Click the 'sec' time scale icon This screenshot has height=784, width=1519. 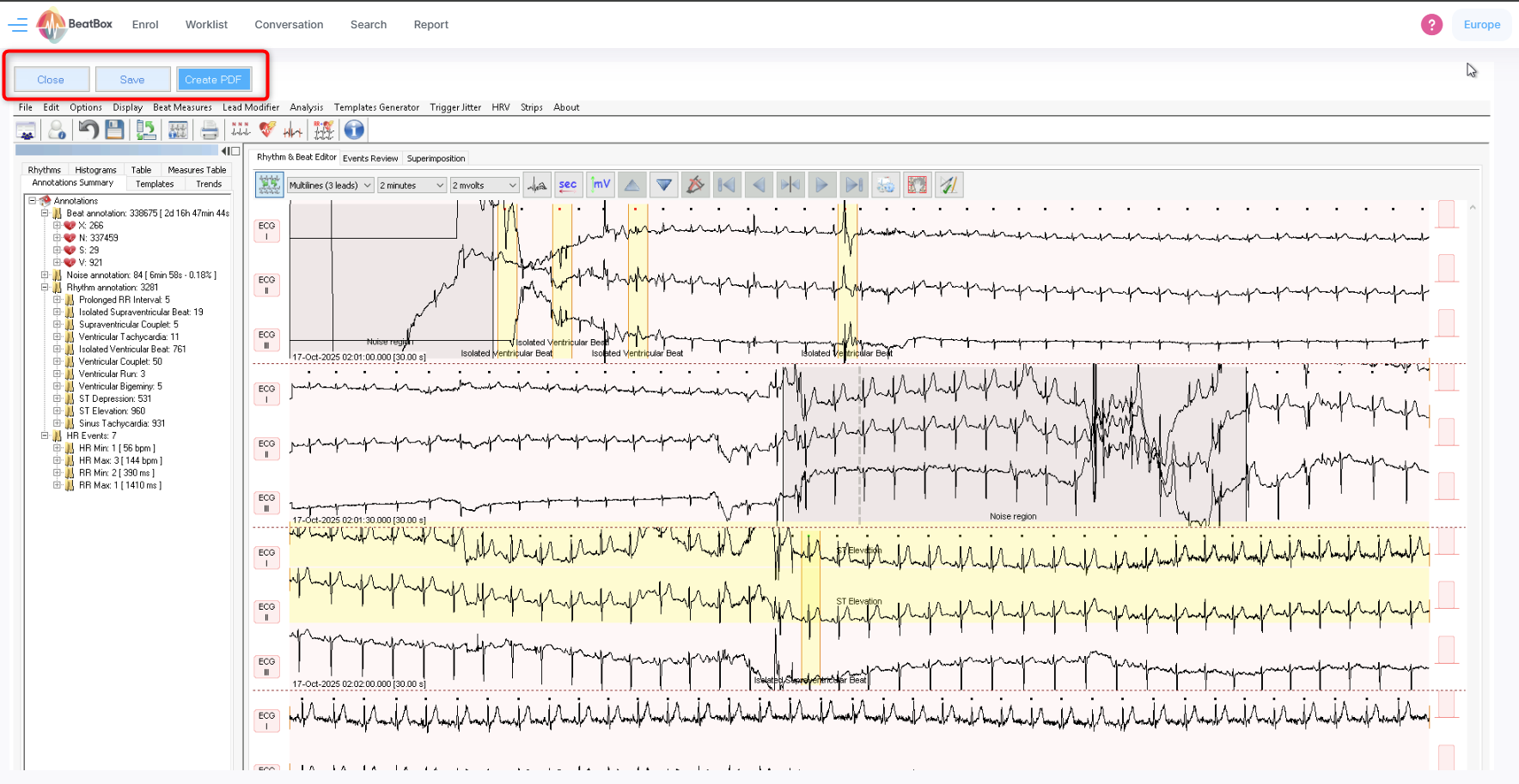click(568, 185)
